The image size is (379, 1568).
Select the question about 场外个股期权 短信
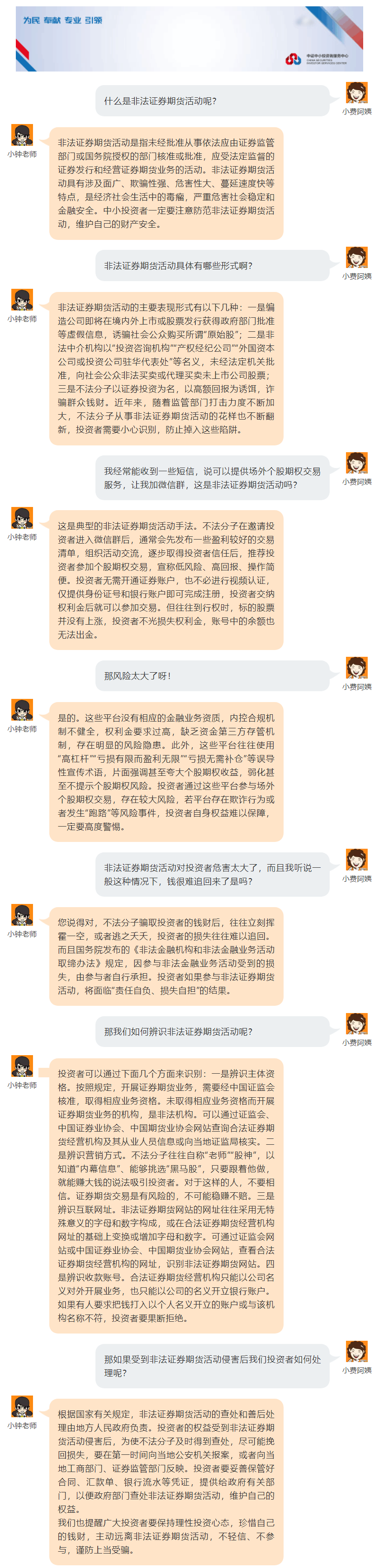click(212, 478)
